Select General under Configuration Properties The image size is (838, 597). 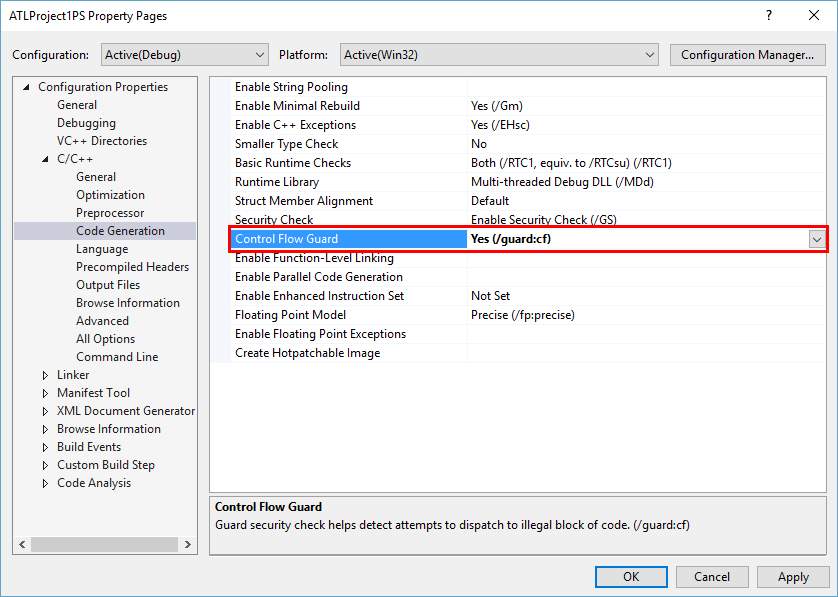click(x=77, y=105)
